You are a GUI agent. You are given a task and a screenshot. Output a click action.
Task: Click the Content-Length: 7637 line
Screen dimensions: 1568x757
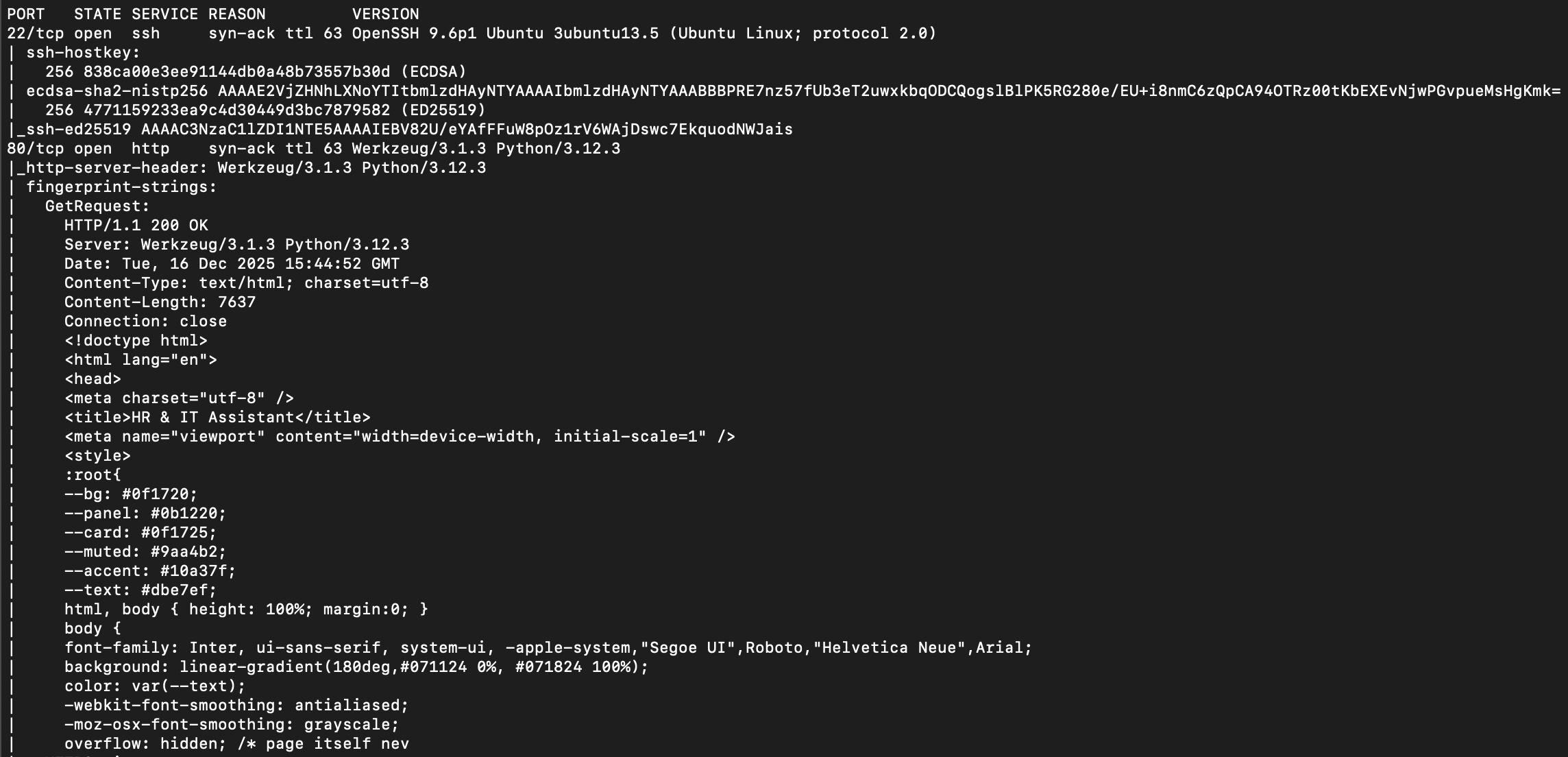160,302
